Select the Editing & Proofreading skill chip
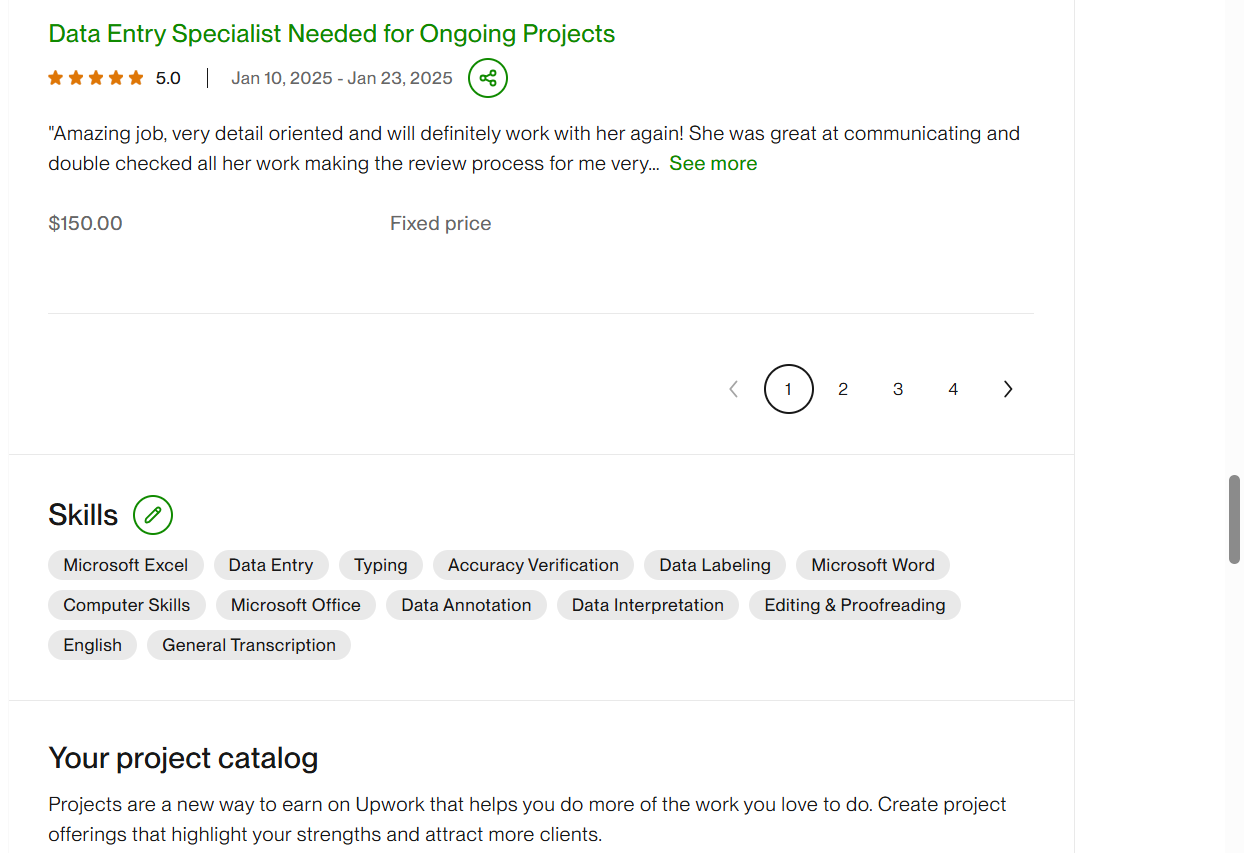Screen dimensions: 1244x853 (854, 605)
